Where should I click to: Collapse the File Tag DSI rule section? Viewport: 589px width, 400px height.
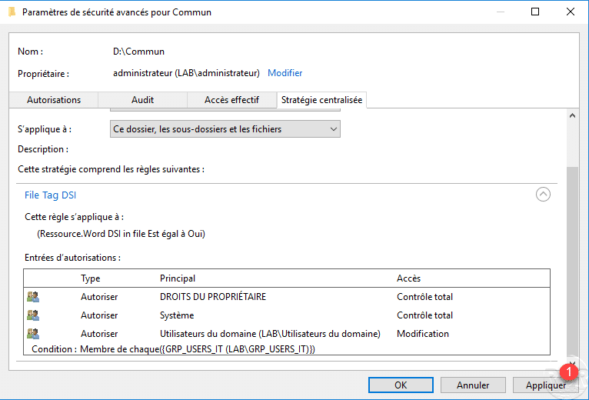[543, 195]
